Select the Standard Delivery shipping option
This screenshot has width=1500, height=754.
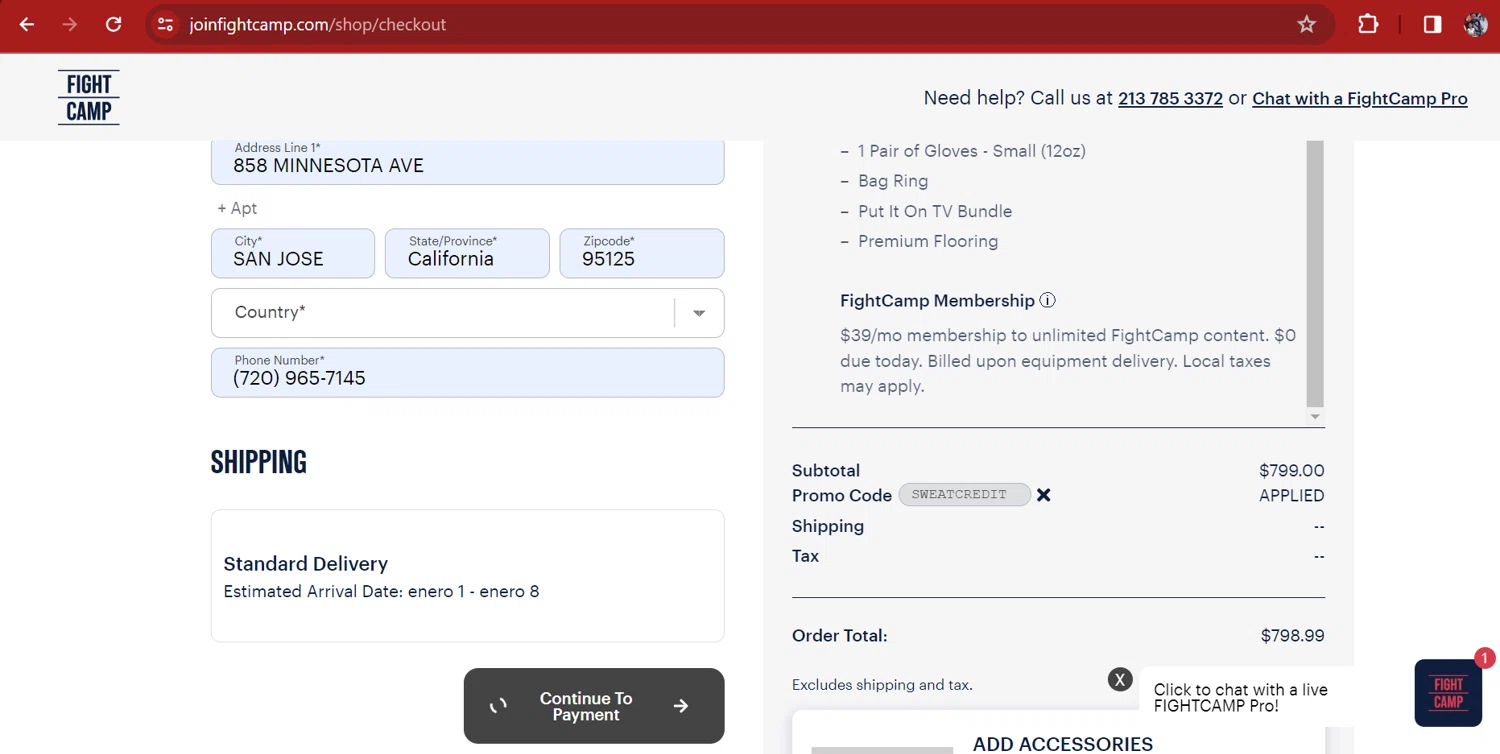467,576
